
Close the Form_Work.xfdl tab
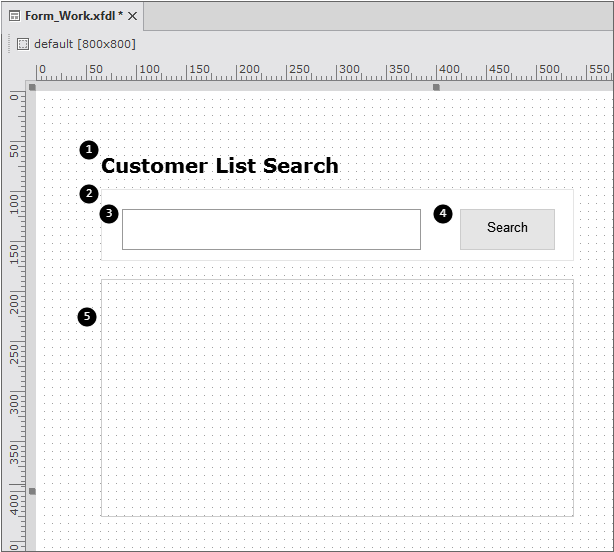coord(132,16)
